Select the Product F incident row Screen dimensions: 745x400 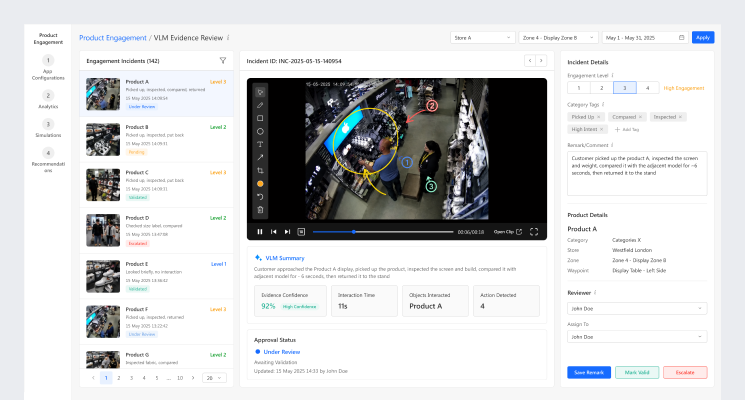(156, 322)
